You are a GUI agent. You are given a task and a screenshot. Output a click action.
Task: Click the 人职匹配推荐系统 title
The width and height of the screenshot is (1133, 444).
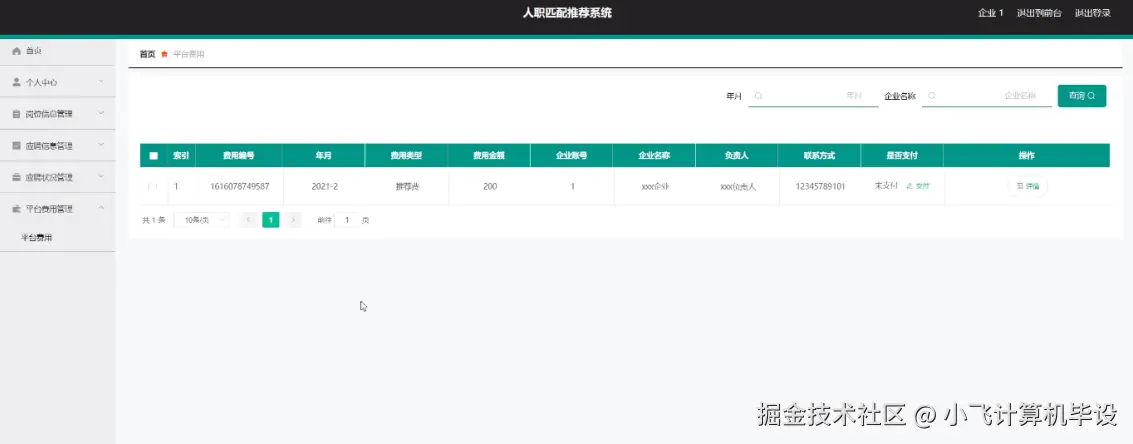(x=567, y=13)
